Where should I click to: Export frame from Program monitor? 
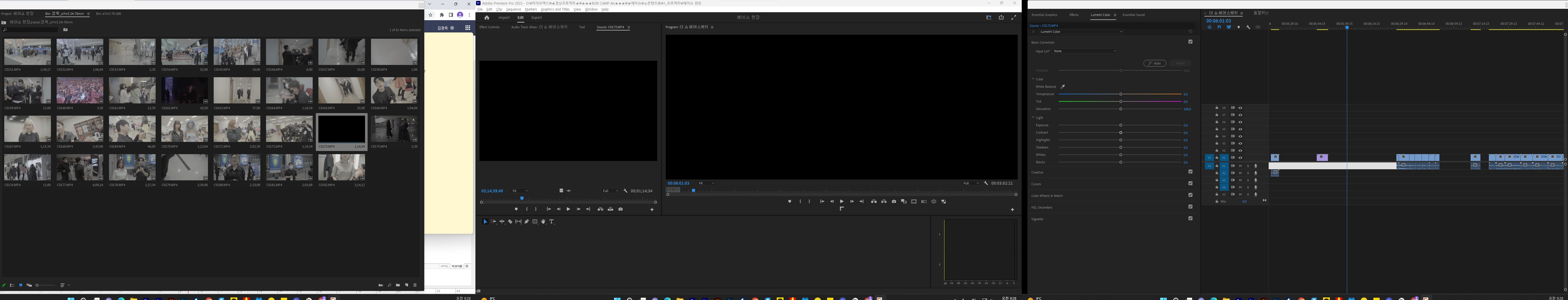pos(894,202)
